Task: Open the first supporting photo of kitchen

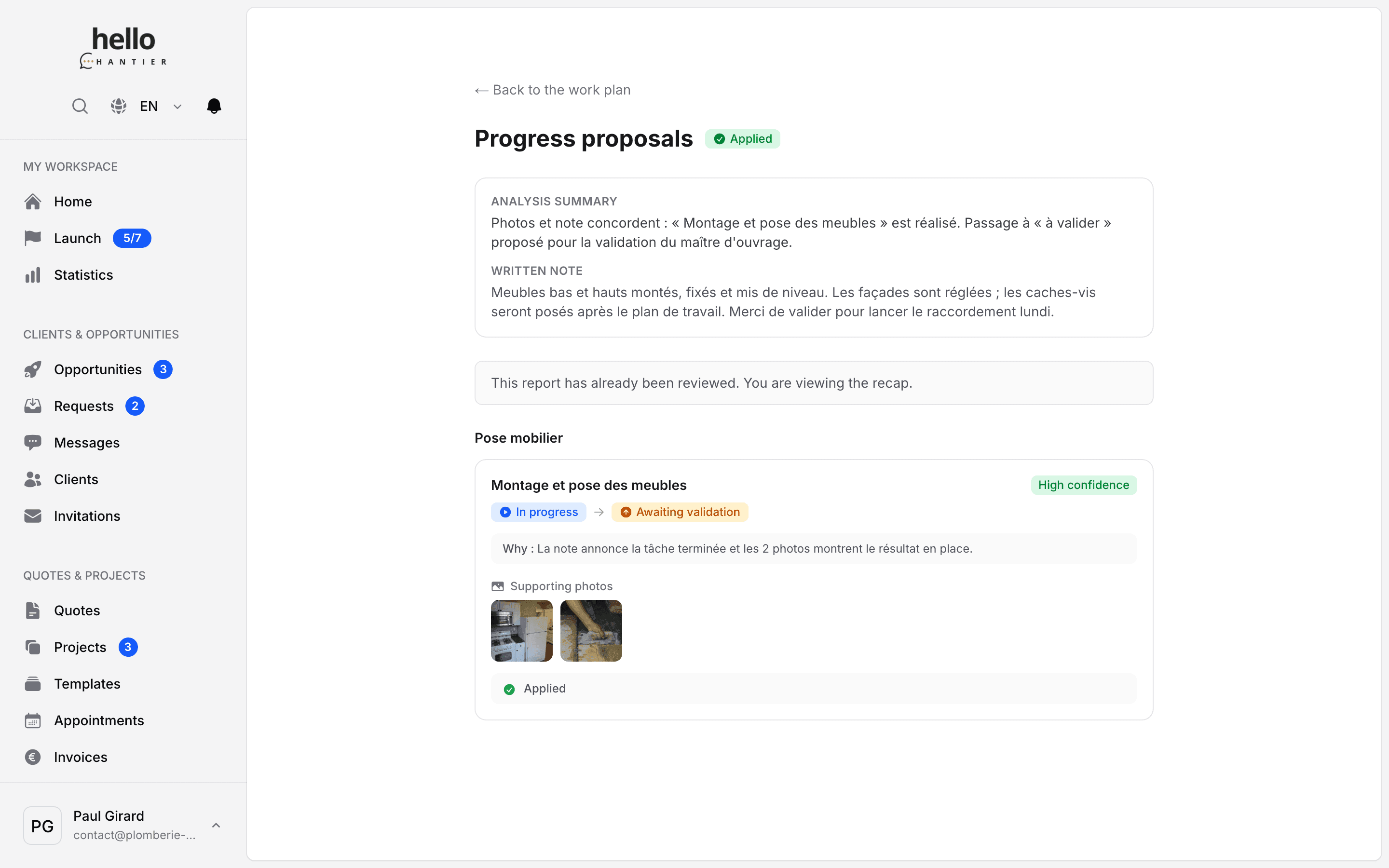Action: point(522,631)
